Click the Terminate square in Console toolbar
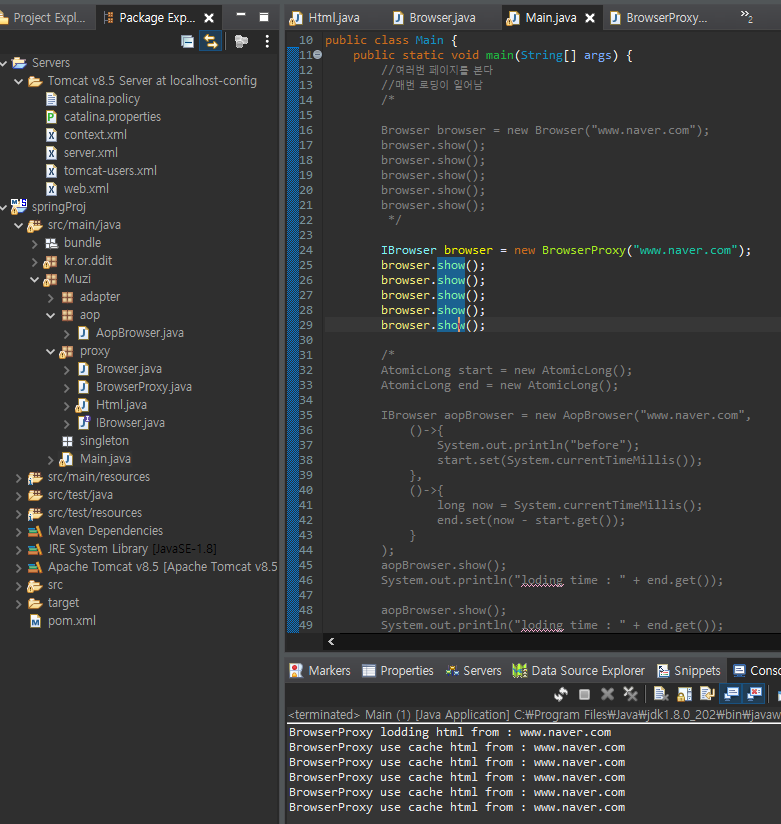 [x=584, y=694]
